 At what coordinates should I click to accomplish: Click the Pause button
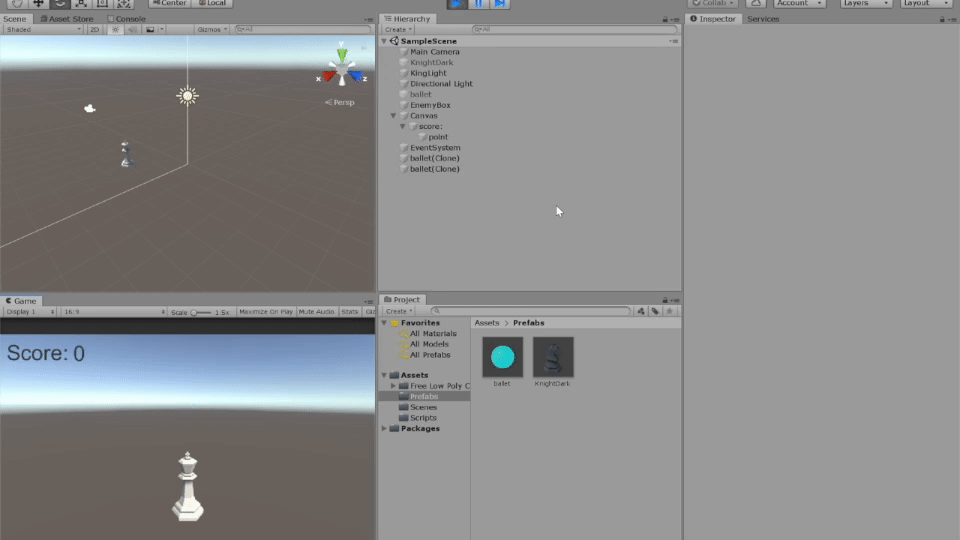click(478, 3)
